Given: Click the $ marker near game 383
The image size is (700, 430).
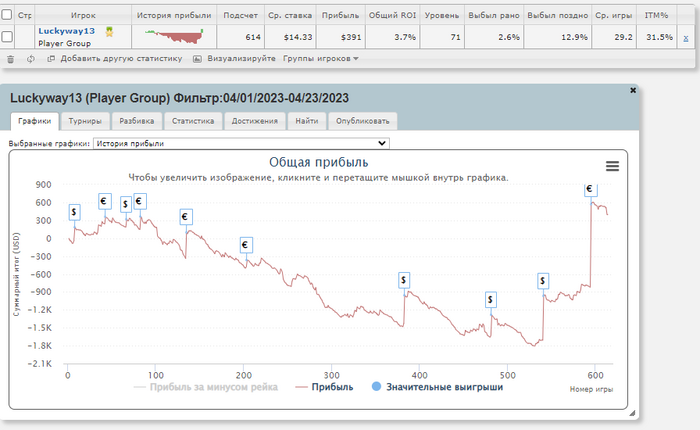Looking at the screenshot, I should pyautogui.click(x=404, y=280).
